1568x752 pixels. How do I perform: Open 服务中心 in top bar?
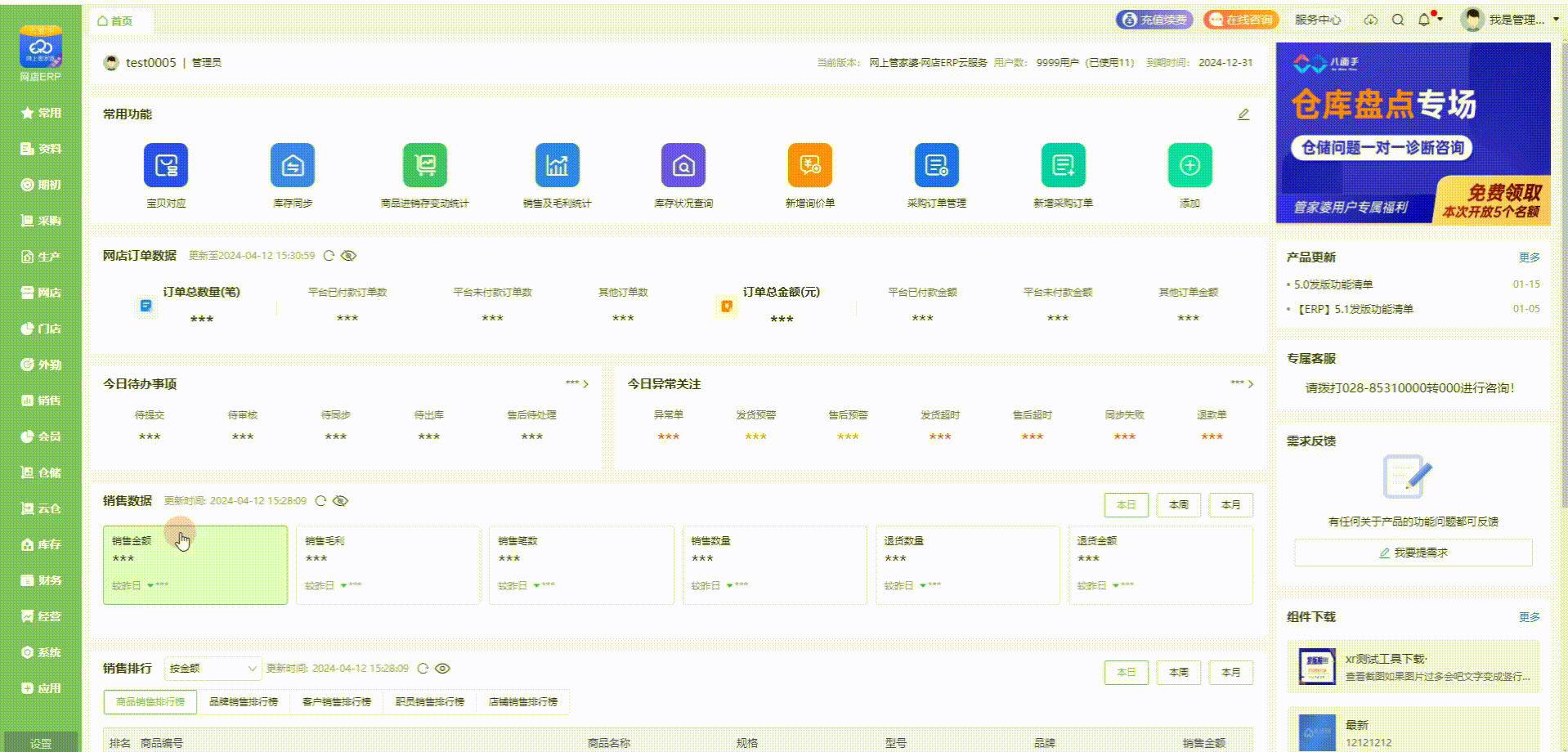1317,20
